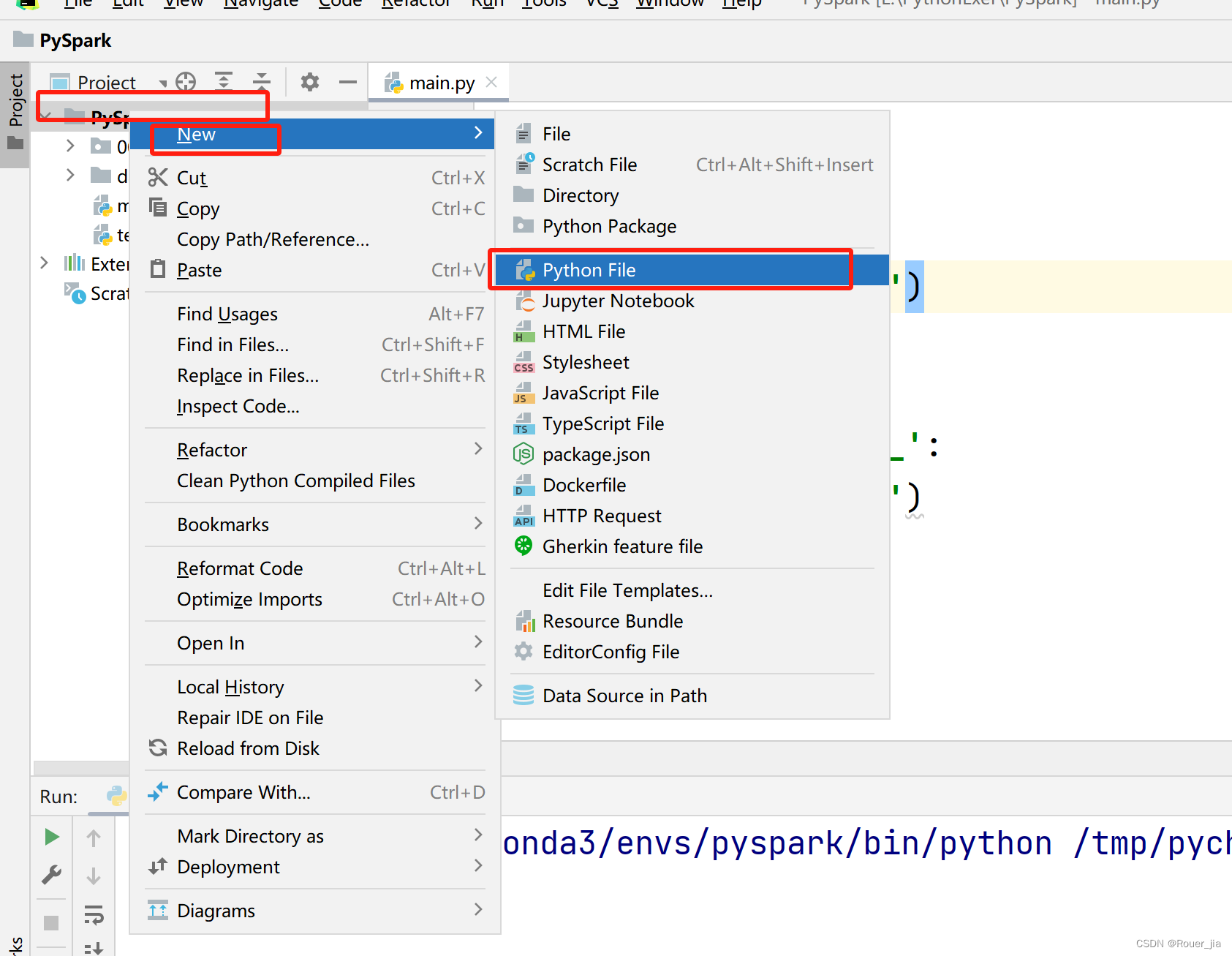Open Project panel settings gear

[x=310, y=81]
